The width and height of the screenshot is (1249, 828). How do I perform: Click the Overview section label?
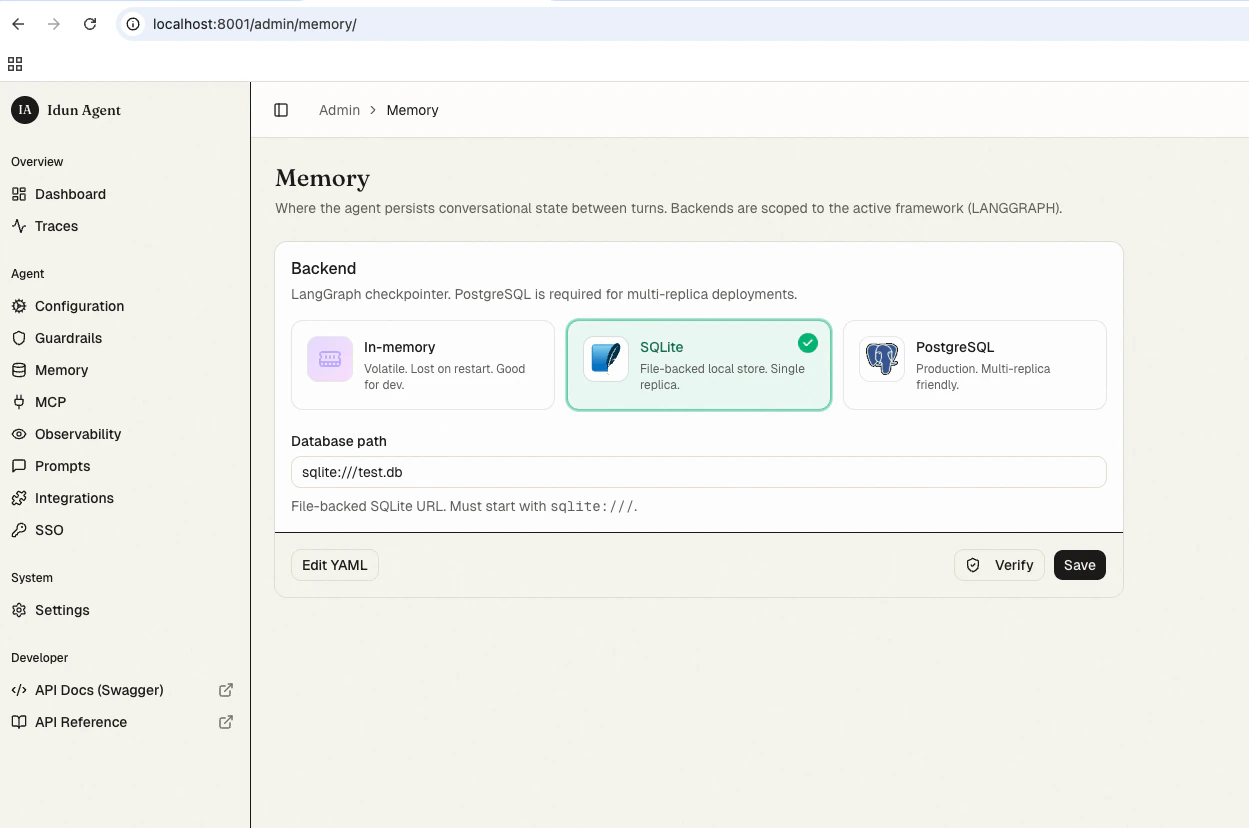[37, 162]
